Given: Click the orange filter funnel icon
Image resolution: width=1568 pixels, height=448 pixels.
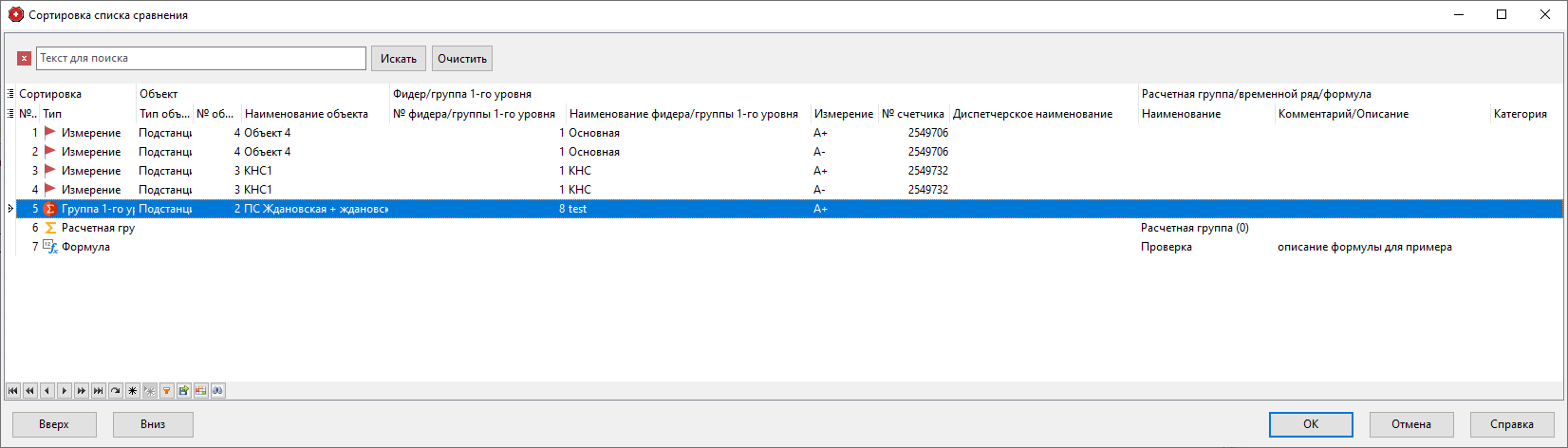Looking at the screenshot, I should [166, 390].
